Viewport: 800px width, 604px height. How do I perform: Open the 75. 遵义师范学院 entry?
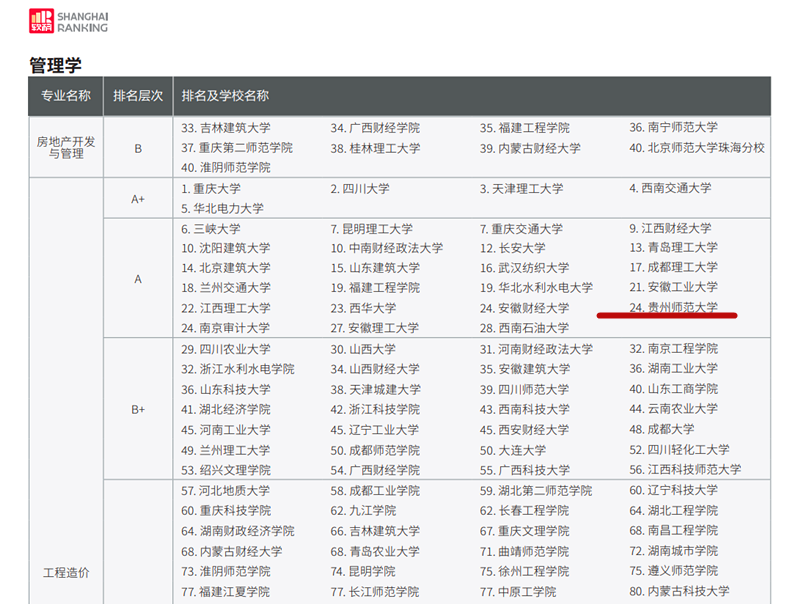673,570
